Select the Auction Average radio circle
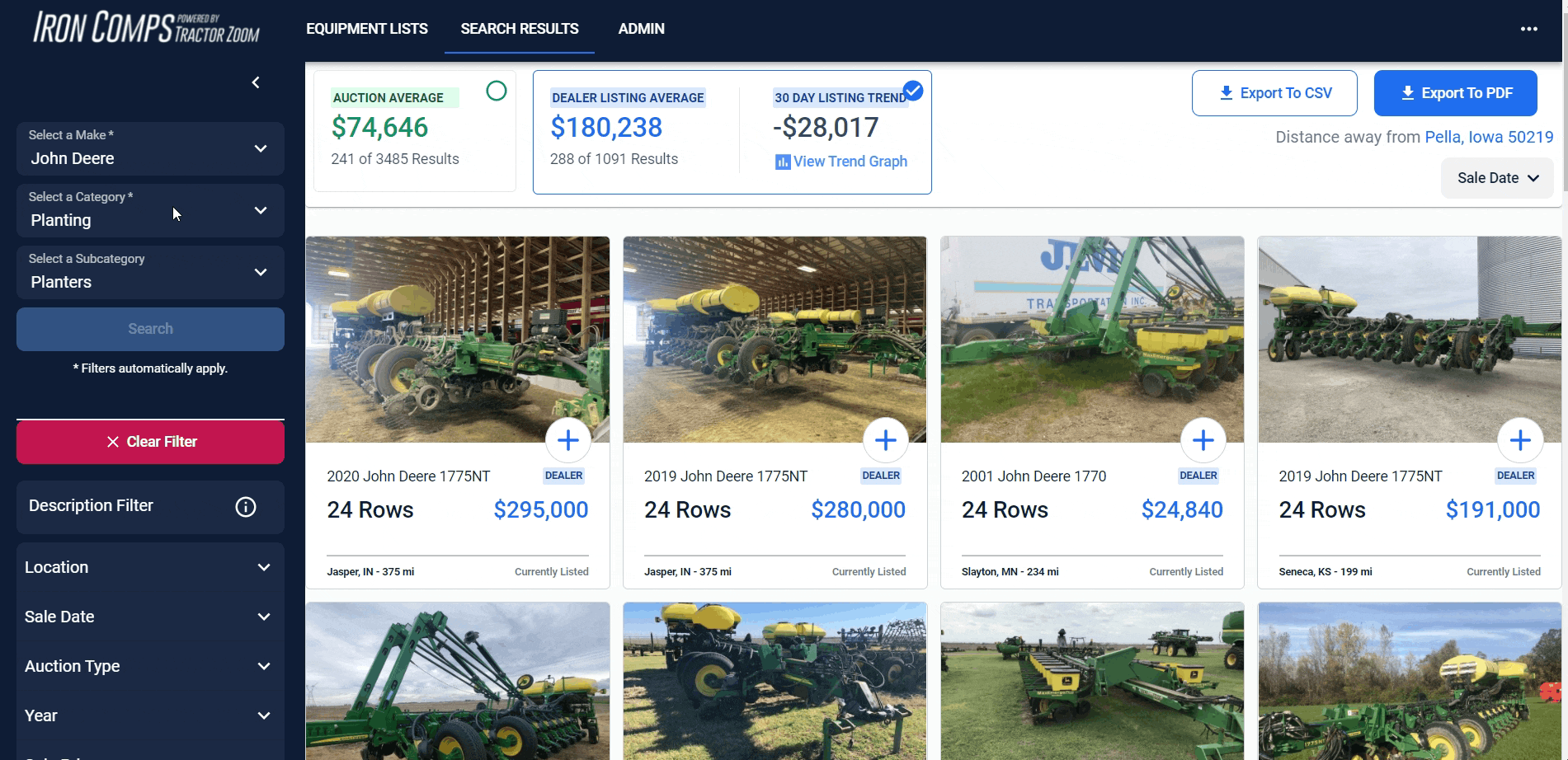This screenshot has width=1568, height=760. 497,91
